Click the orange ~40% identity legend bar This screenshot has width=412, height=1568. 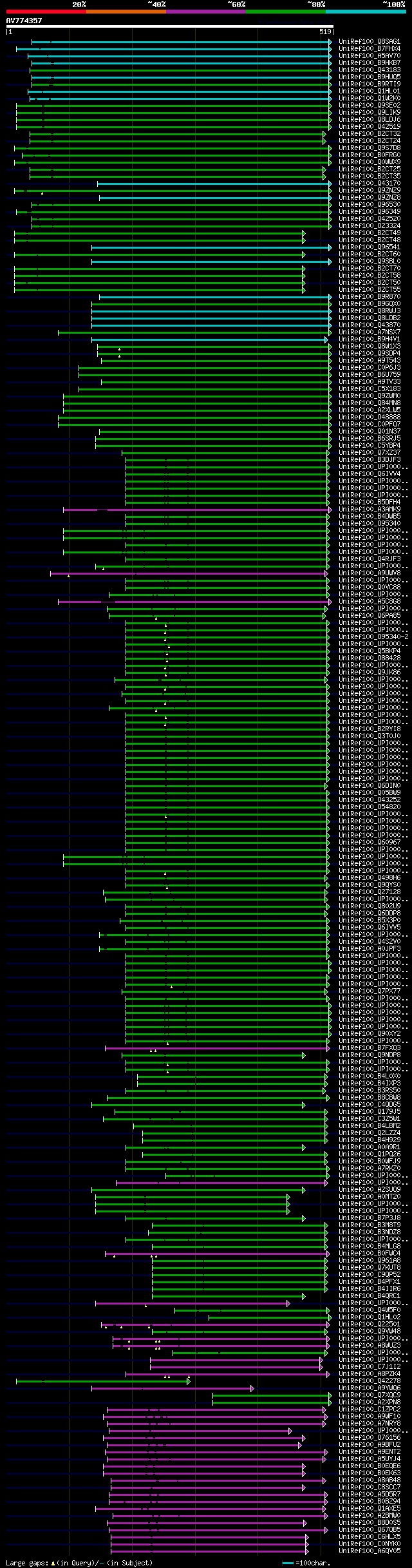click(126, 12)
